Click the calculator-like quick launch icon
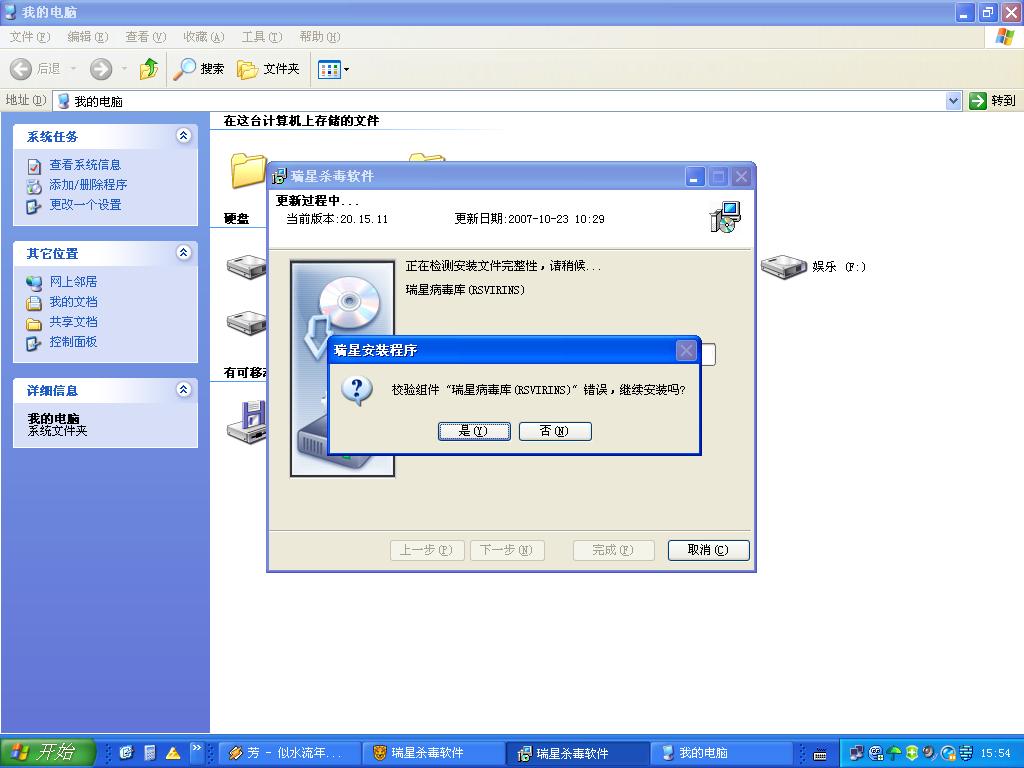Viewport: 1024px width, 768px height. point(150,753)
